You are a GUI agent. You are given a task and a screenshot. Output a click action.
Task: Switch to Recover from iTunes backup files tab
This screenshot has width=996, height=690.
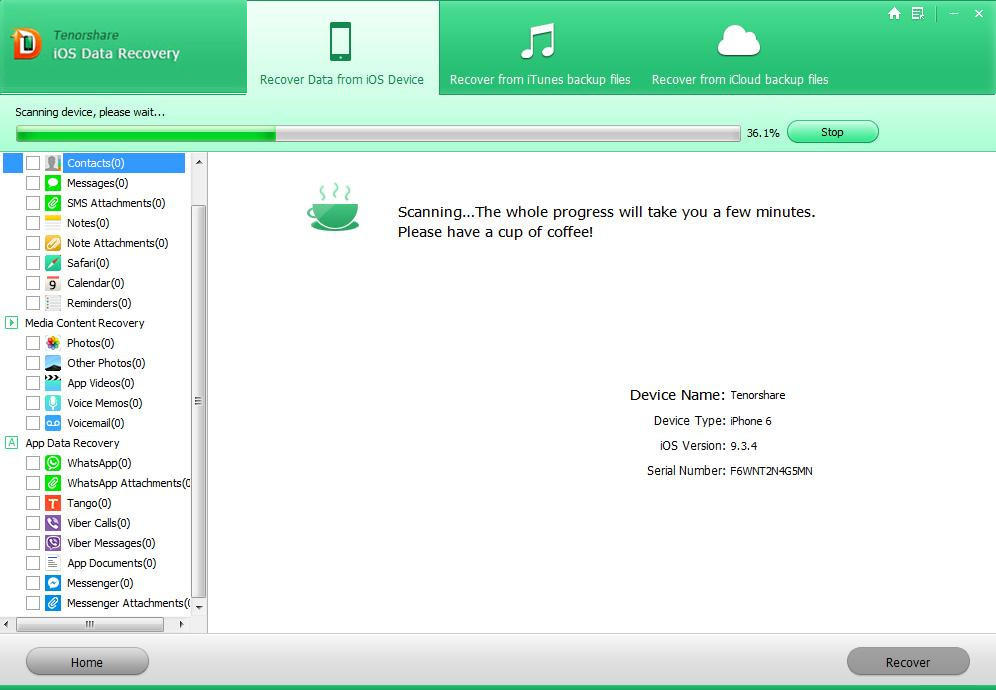[x=540, y=53]
